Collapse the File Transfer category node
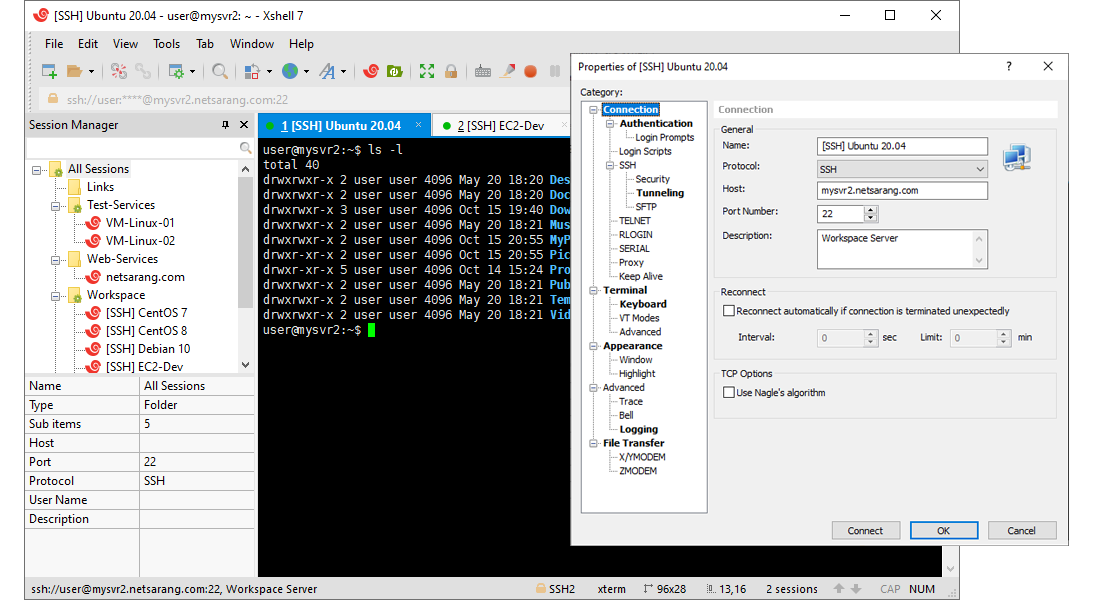The width and height of the screenshot is (1100, 600). [593, 444]
